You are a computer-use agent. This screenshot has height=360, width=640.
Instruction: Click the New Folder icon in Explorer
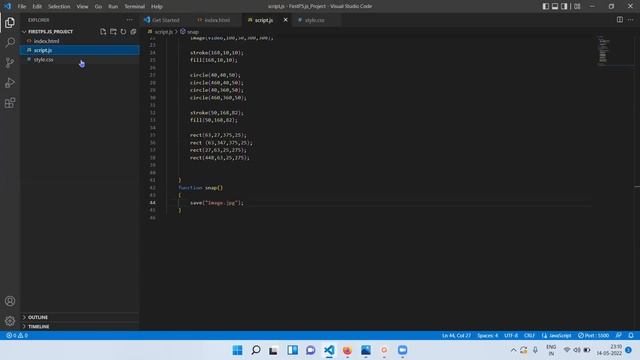pos(113,31)
